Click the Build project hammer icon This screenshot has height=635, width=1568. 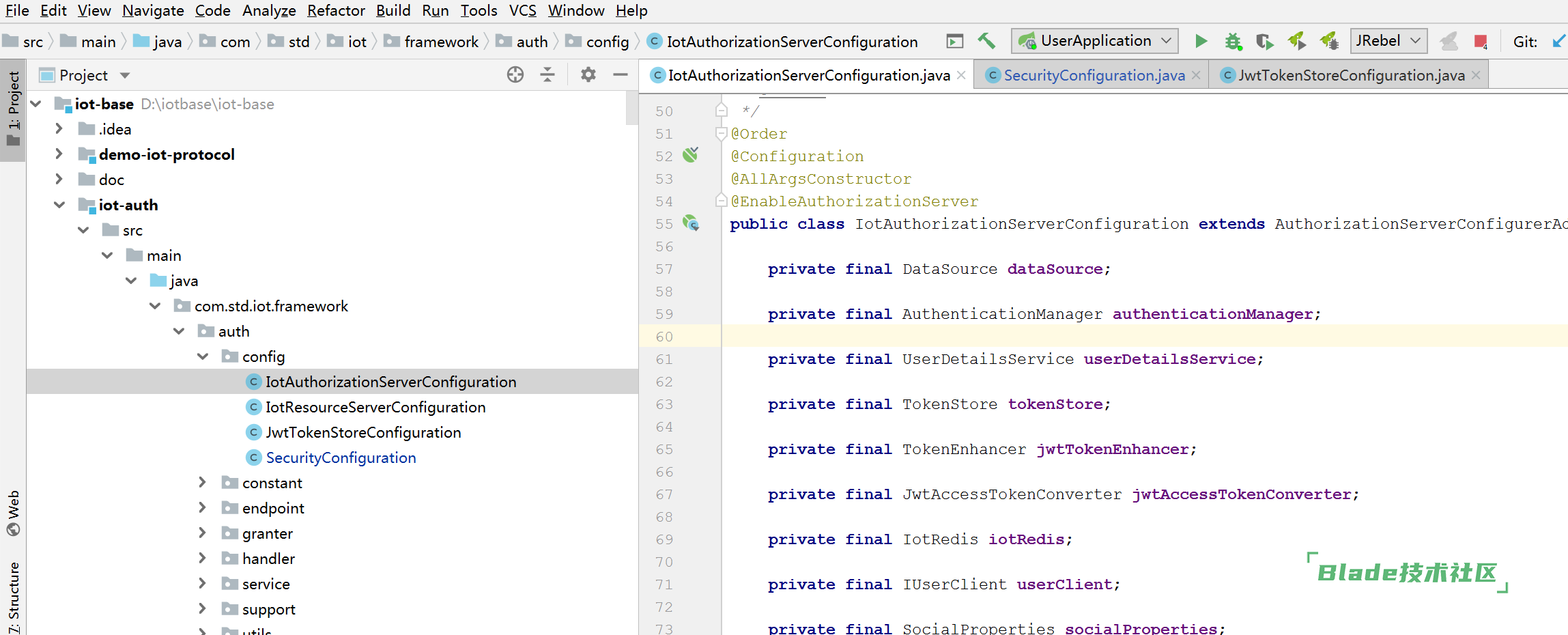coord(986,41)
